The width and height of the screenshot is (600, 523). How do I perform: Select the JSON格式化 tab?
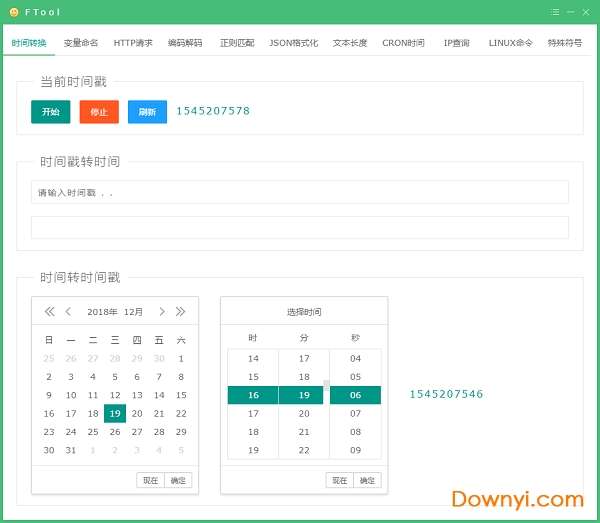coord(293,43)
